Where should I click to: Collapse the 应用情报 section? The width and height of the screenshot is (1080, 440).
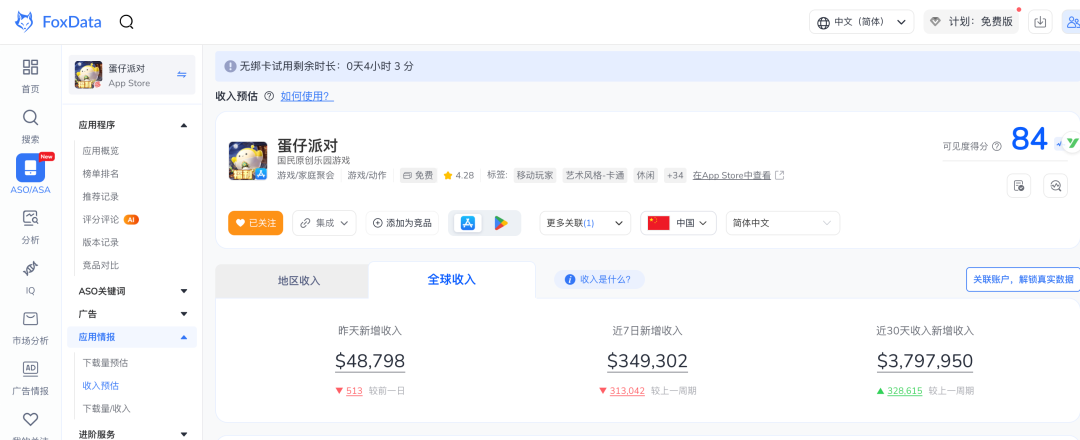[x=184, y=337]
